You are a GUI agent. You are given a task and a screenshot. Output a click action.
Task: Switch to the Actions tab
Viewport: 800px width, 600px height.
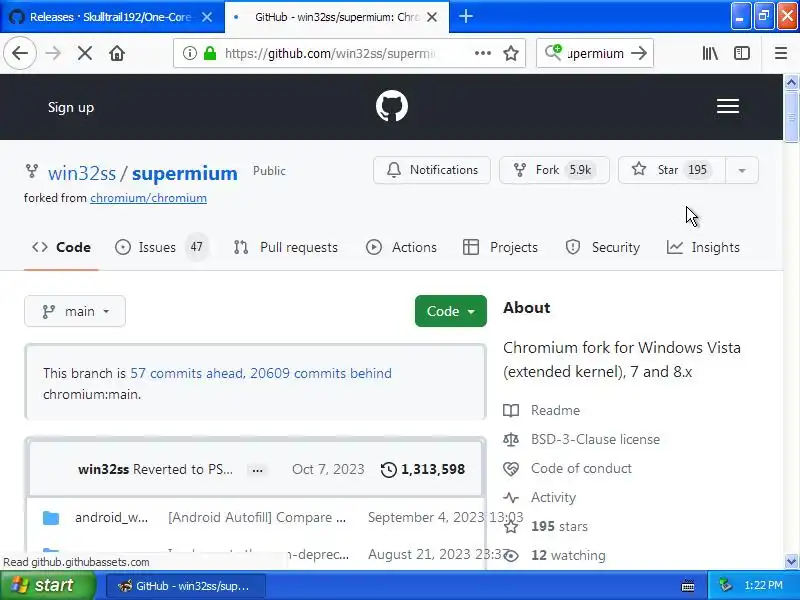(402, 247)
